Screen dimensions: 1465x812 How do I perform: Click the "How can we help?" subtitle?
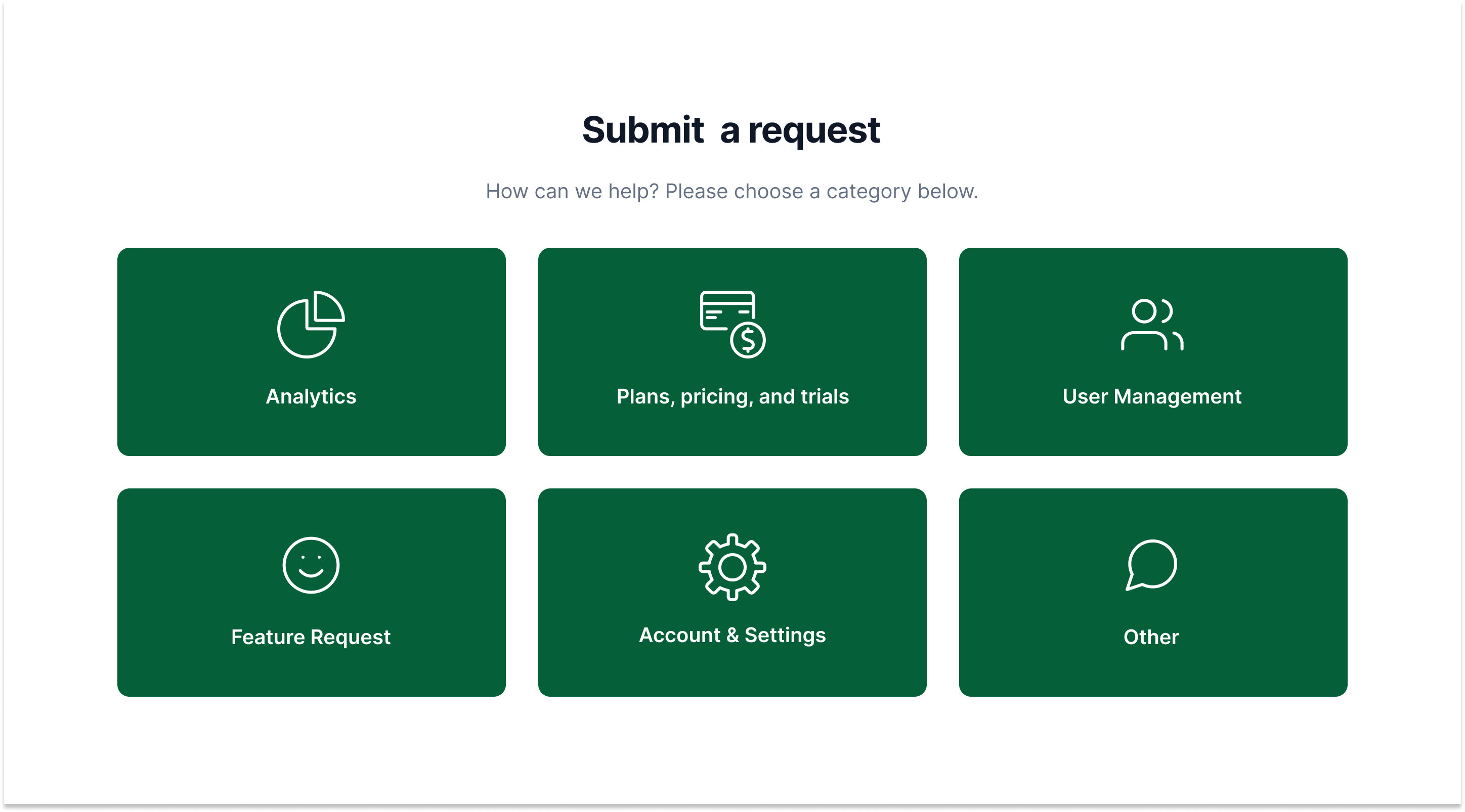pos(731,192)
